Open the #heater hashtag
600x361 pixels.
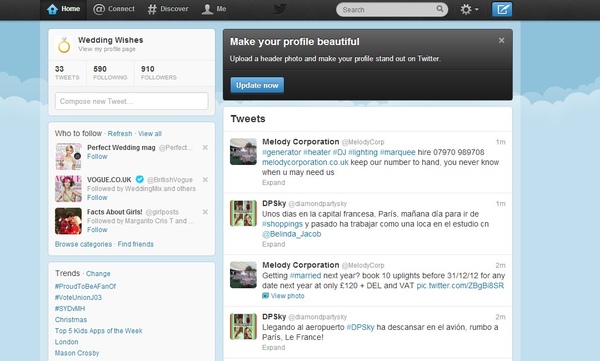point(317,152)
